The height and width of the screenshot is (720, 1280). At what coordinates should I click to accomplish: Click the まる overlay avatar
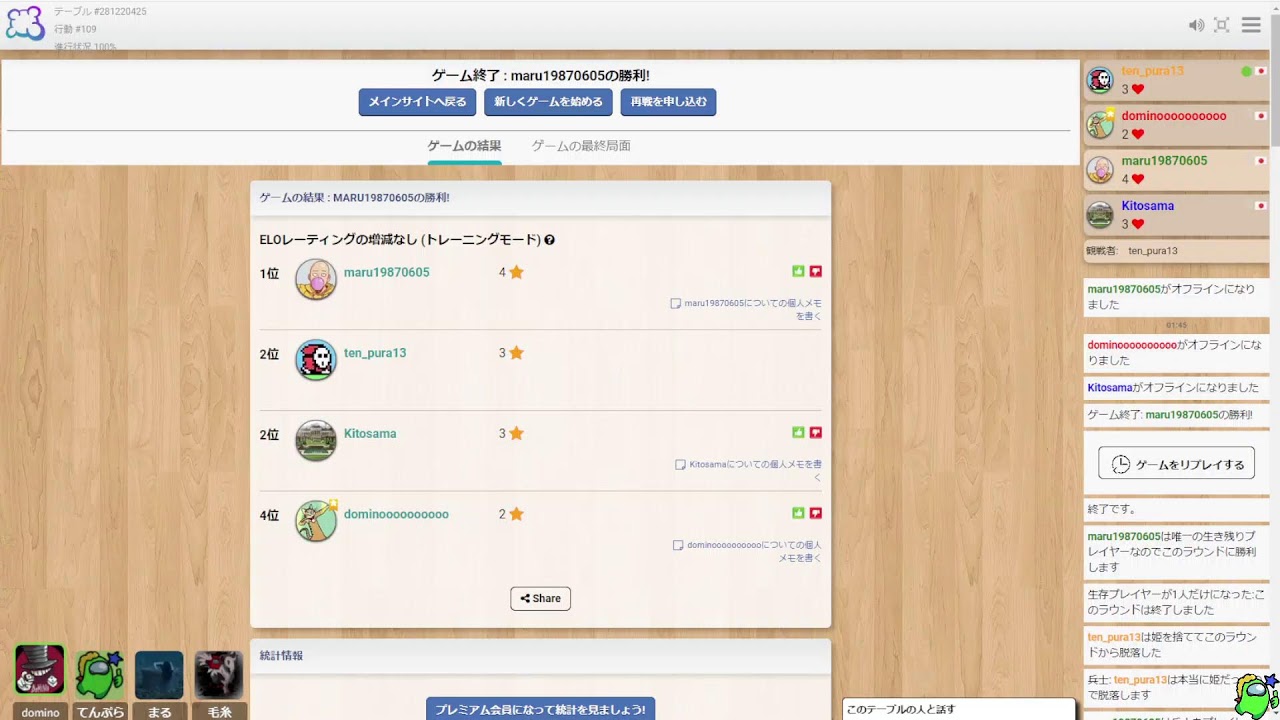pos(160,675)
